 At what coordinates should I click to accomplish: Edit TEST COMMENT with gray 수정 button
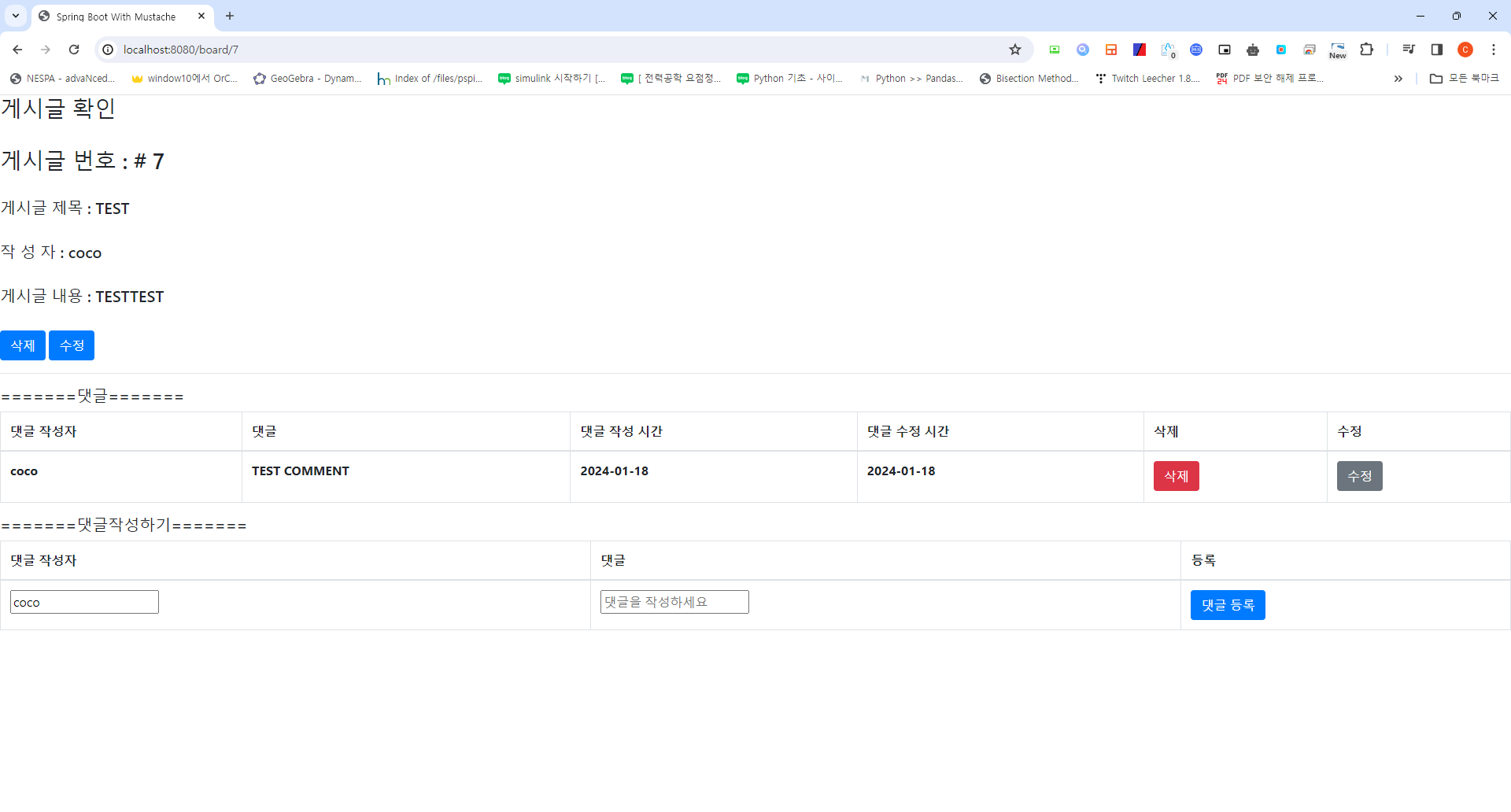1360,476
